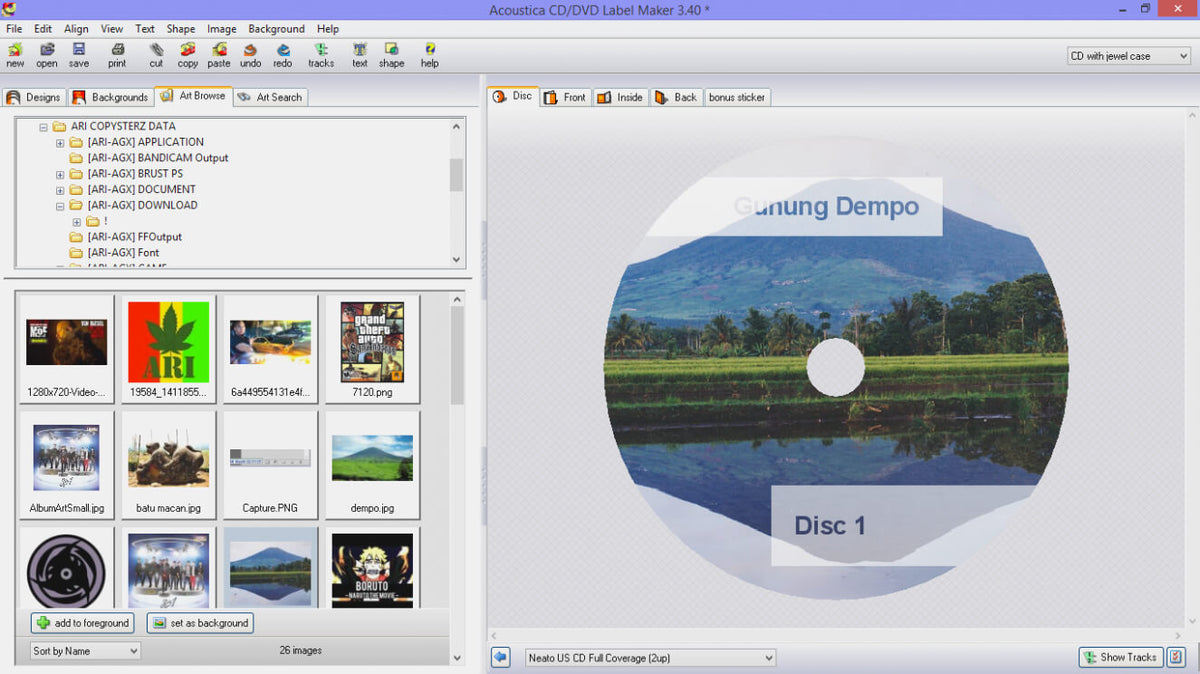Click the add to foreground button
Image resolution: width=1200 pixels, height=674 pixels.
click(x=83, y=623)
